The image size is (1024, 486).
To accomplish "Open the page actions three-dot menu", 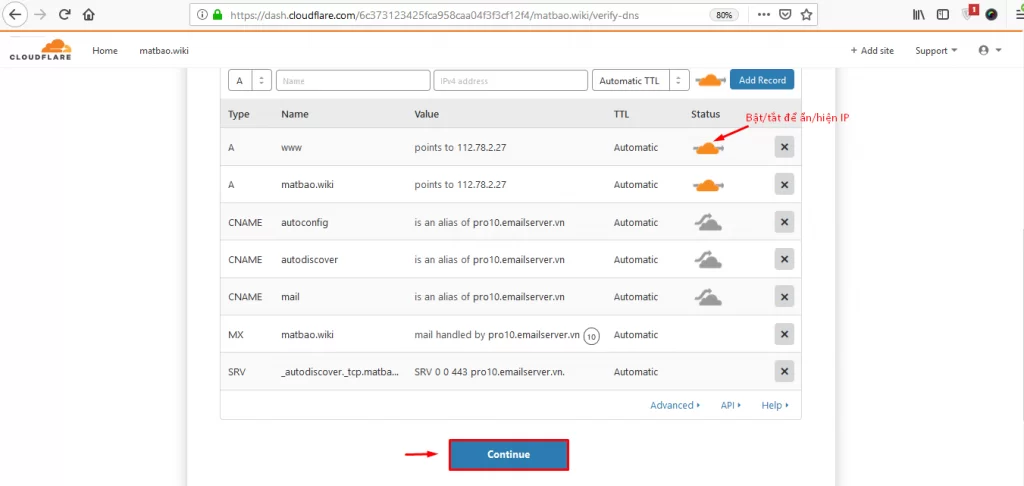I will click(x=763, y=14).
